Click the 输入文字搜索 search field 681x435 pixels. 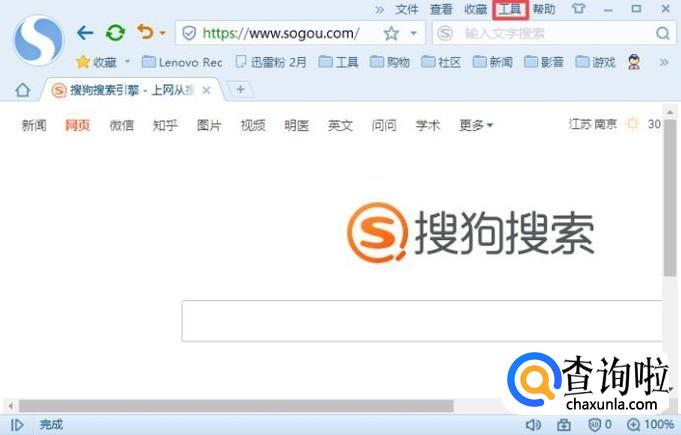click(x=554, y=33)
